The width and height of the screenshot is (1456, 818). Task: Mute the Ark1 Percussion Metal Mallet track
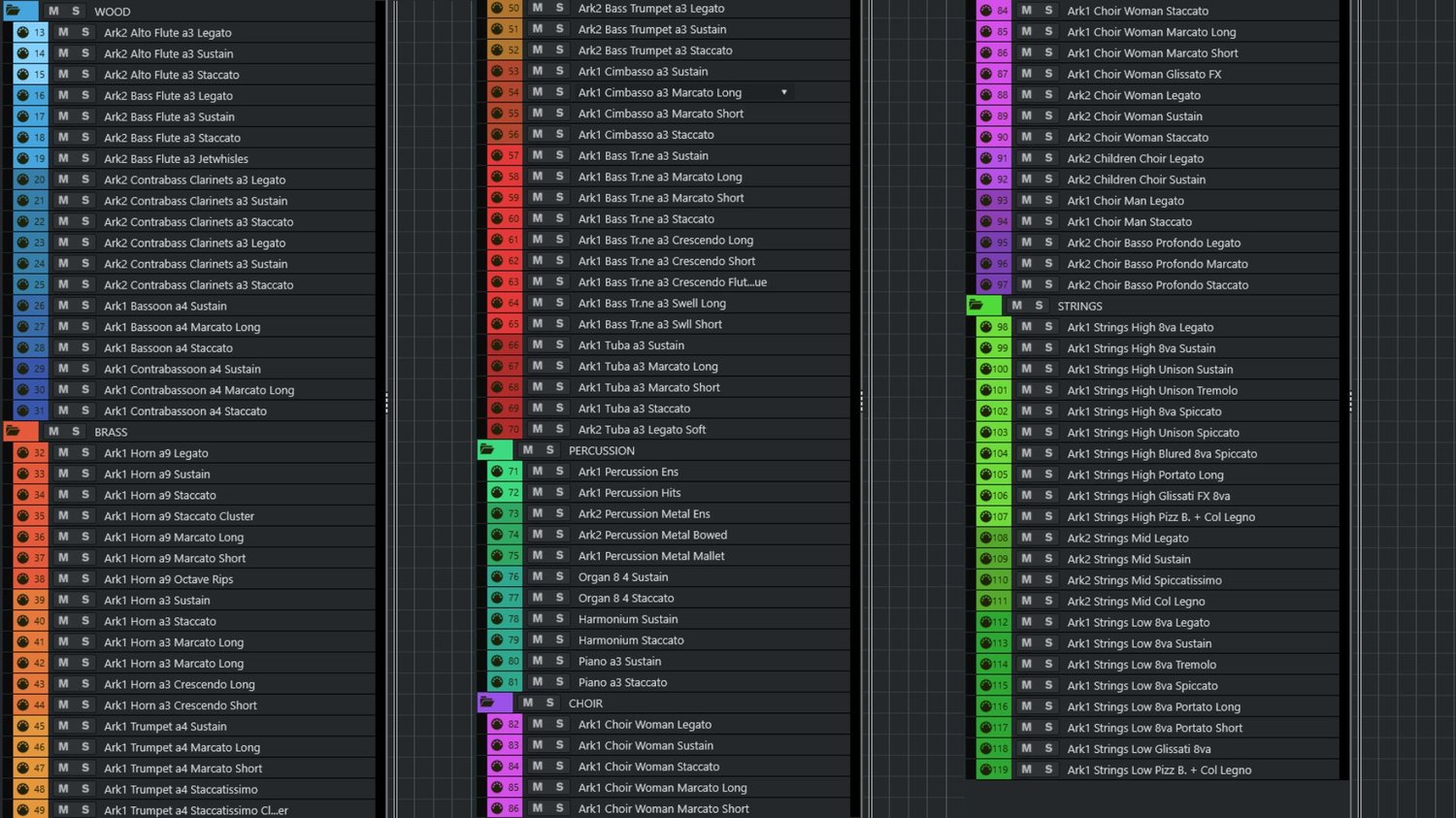538,555
